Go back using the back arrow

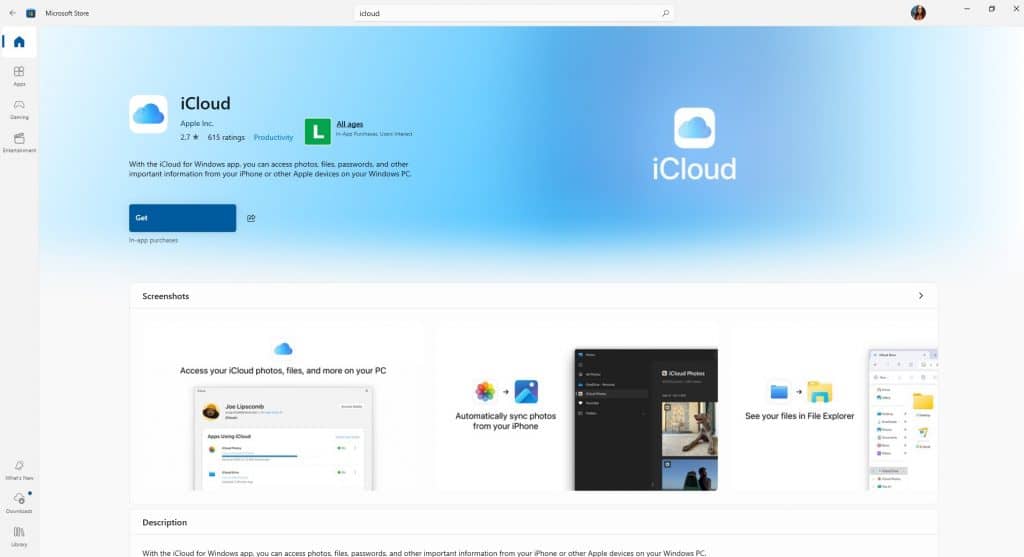click(12, 13)
